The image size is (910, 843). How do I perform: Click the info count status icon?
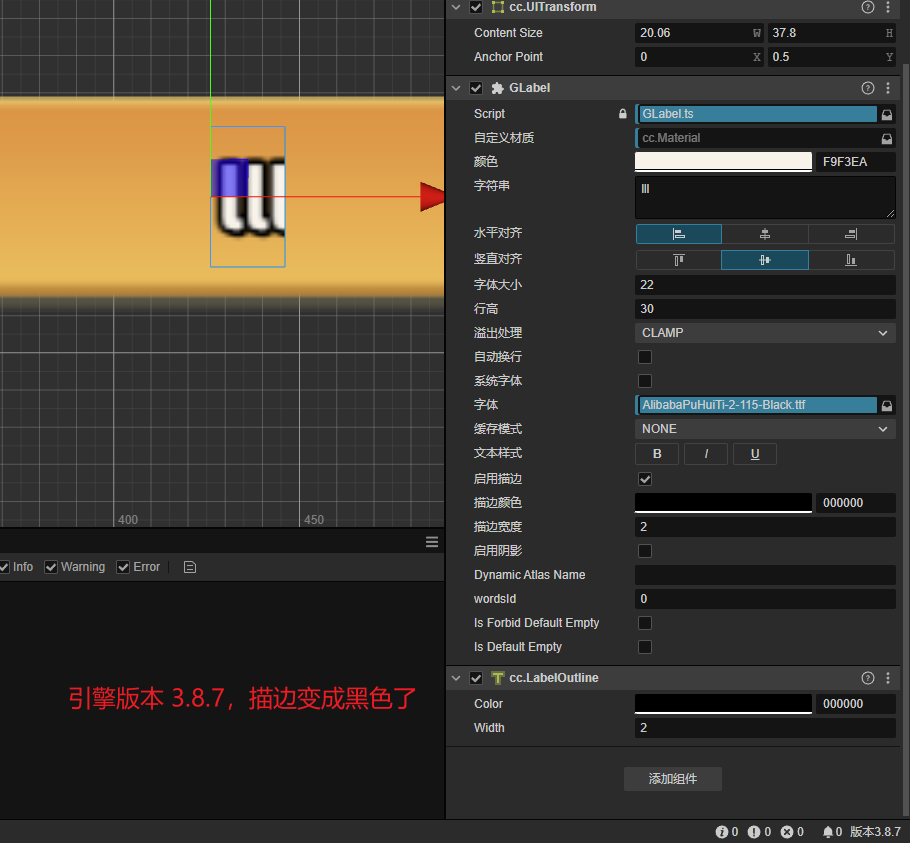(721, 832)
